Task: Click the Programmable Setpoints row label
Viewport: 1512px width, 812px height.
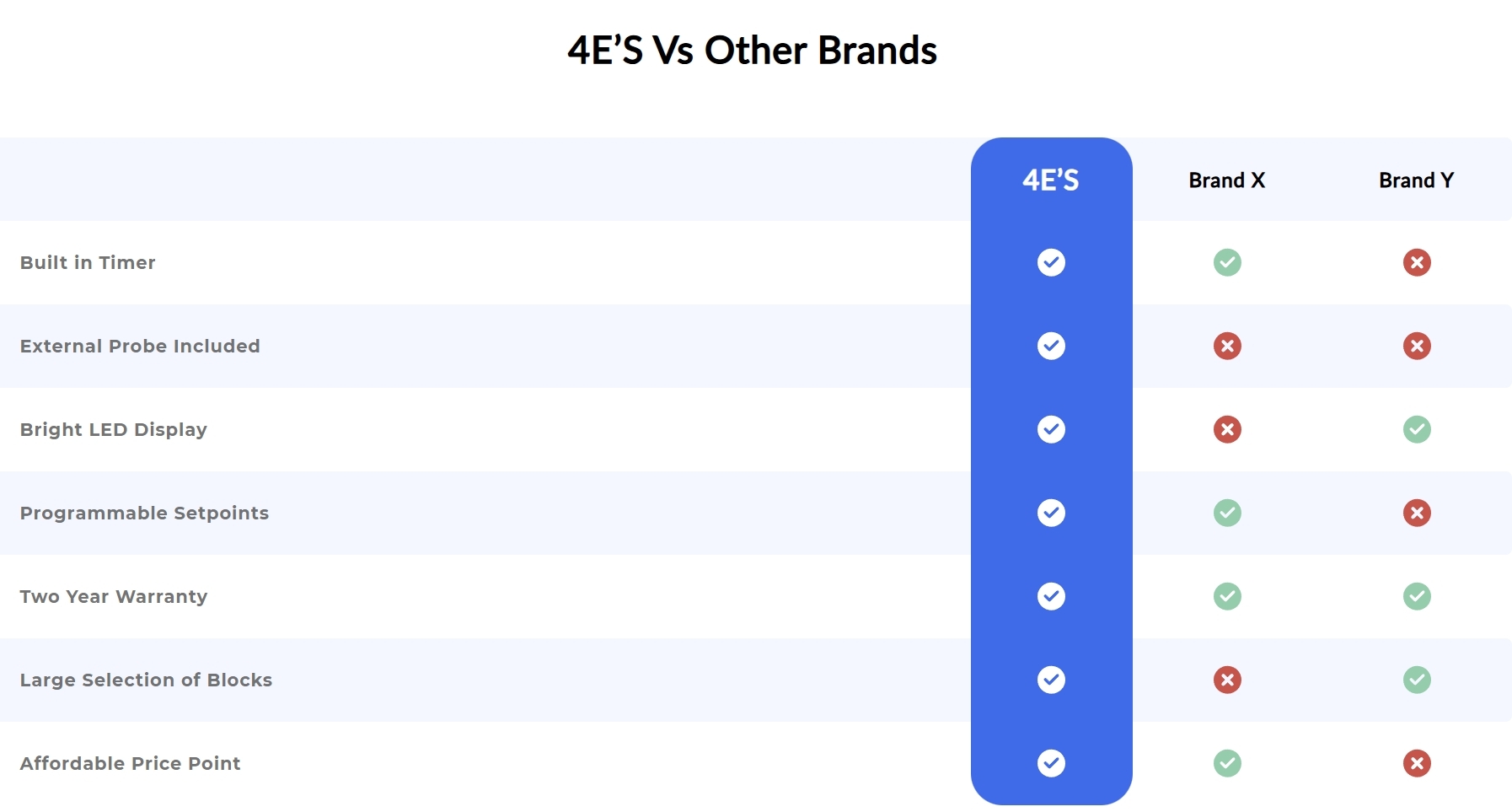Action: point(144,513)
